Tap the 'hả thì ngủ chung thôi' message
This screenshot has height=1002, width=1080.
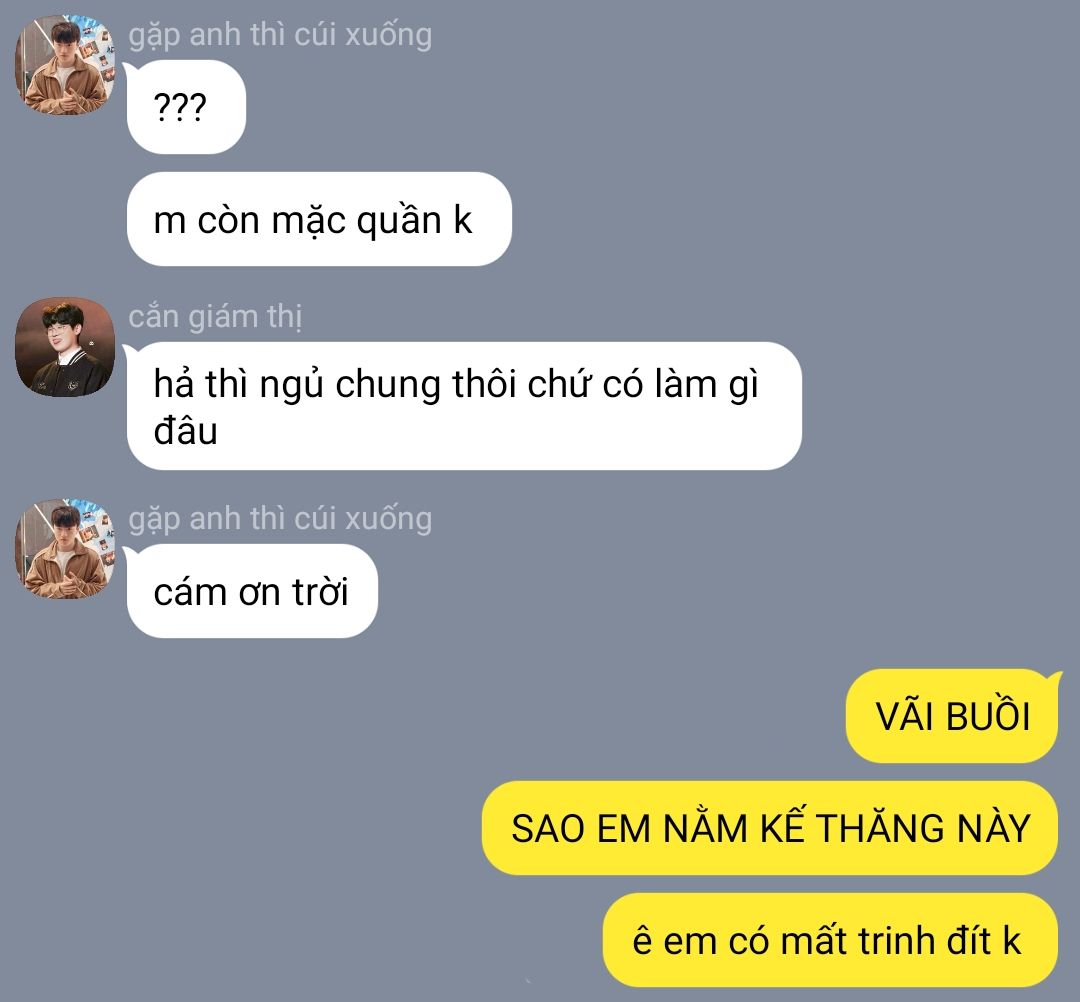click(464, 406)
